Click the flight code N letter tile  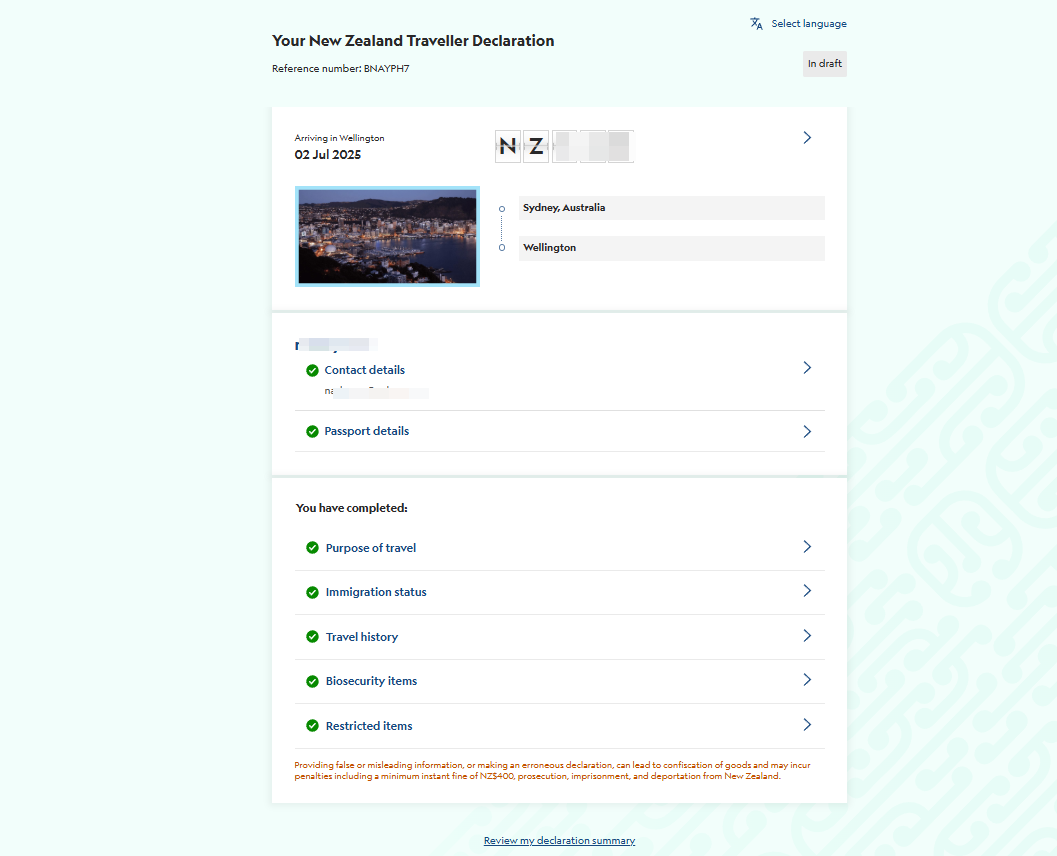point(508,146)
